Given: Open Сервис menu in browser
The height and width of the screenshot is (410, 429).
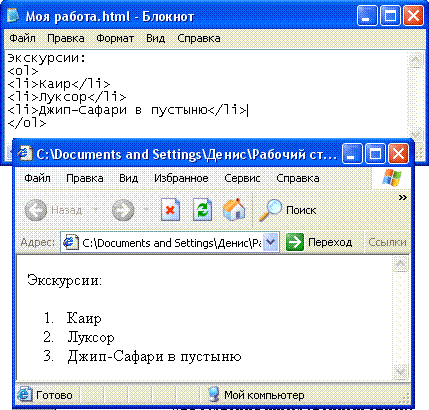Looking at the screenshot, I should click(x=242, y=178).
